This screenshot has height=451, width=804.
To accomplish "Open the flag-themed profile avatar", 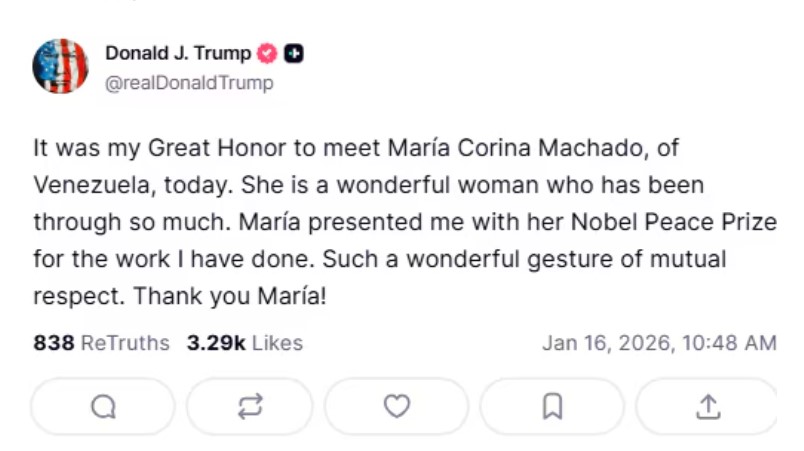I will 60,67.
